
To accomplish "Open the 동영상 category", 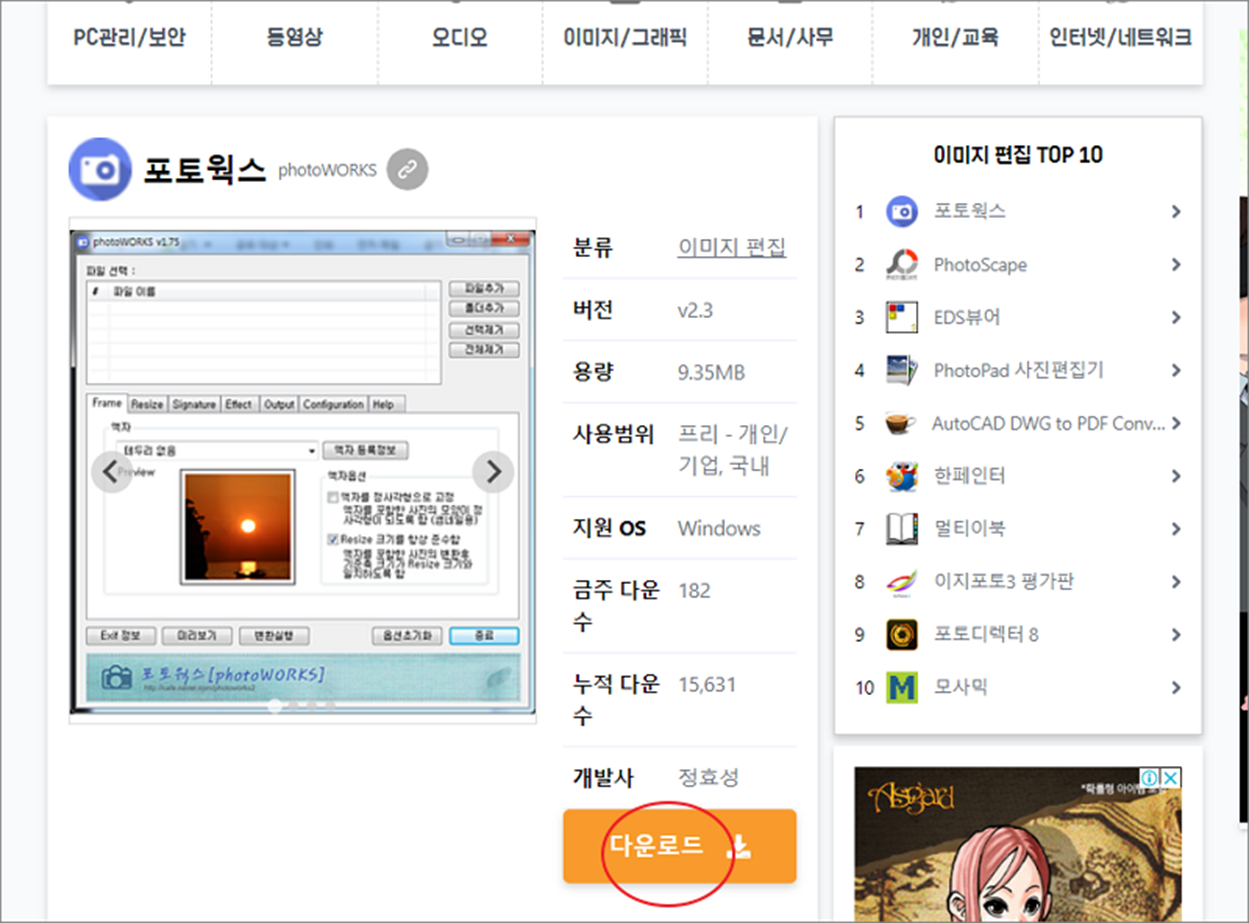I will 294,39.
